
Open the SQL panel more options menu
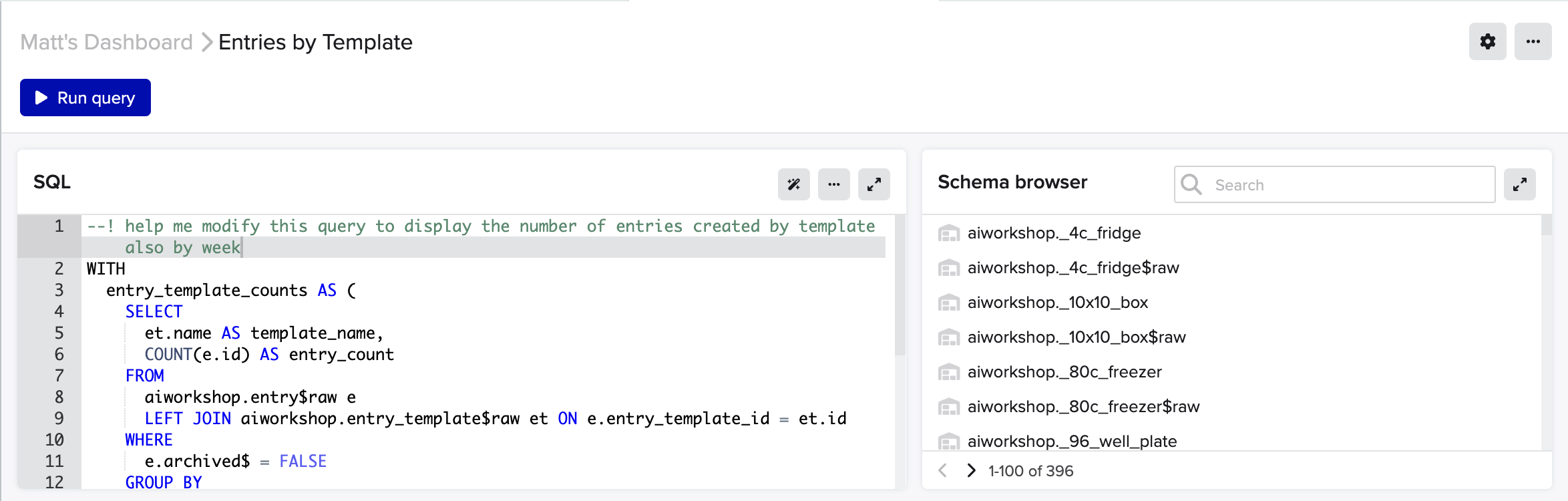[x=833, y=184]
